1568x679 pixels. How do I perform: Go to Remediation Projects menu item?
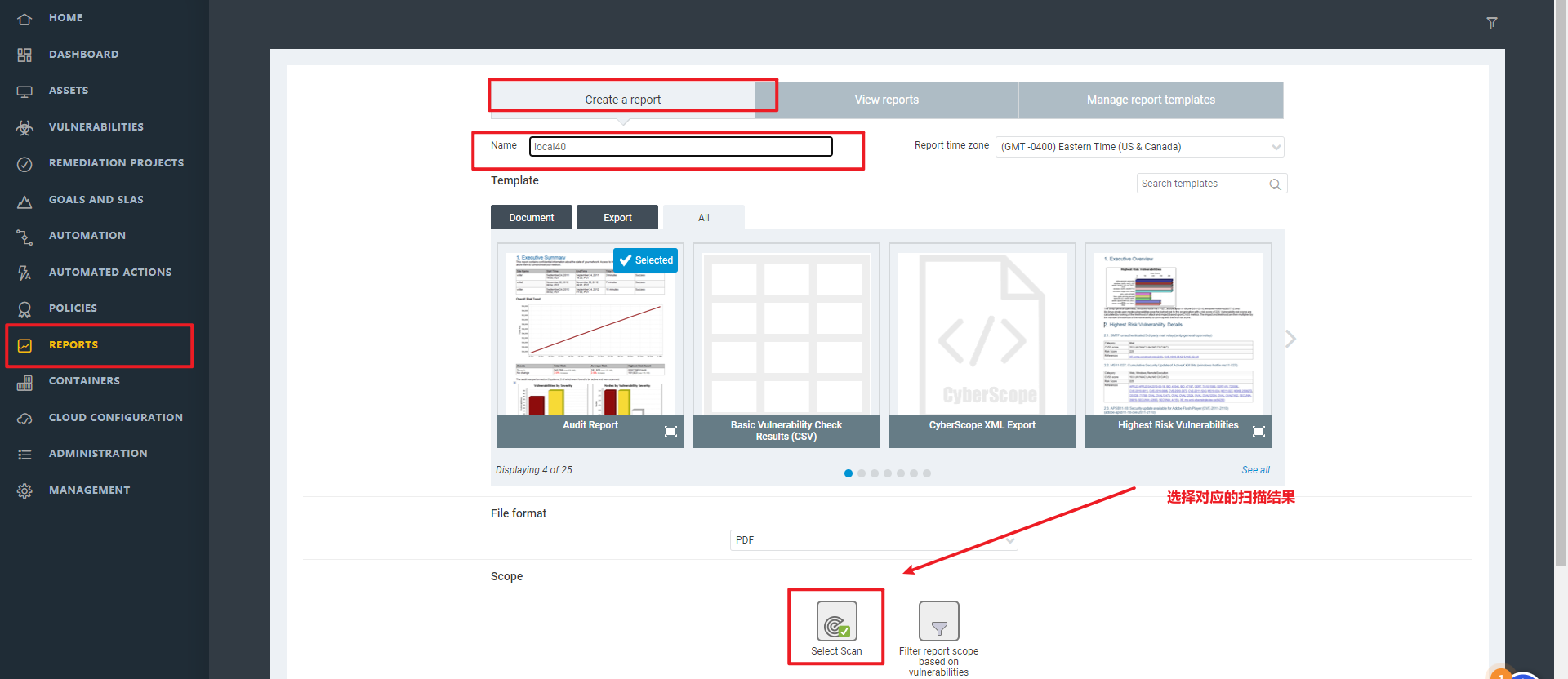point(116,162)
